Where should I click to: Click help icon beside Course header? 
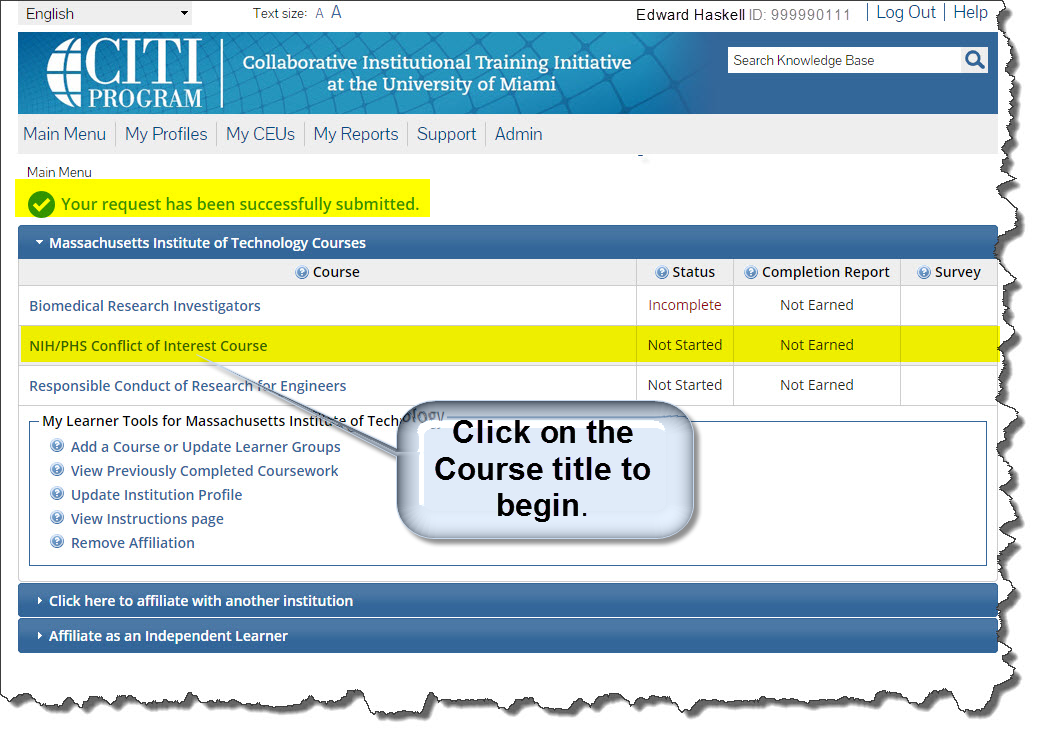(x=302, y=273)
